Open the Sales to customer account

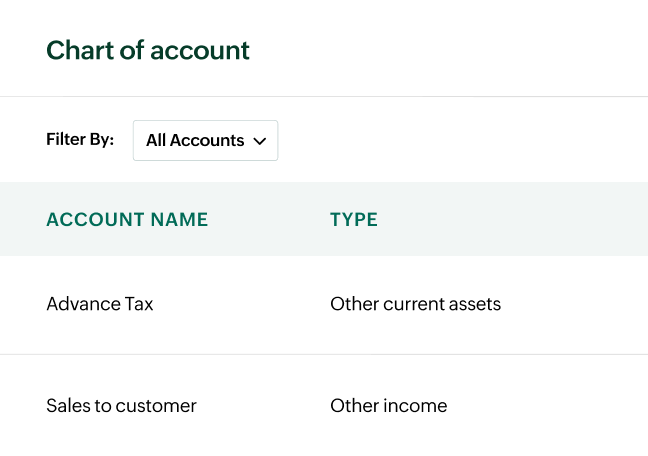click(121, 405)
